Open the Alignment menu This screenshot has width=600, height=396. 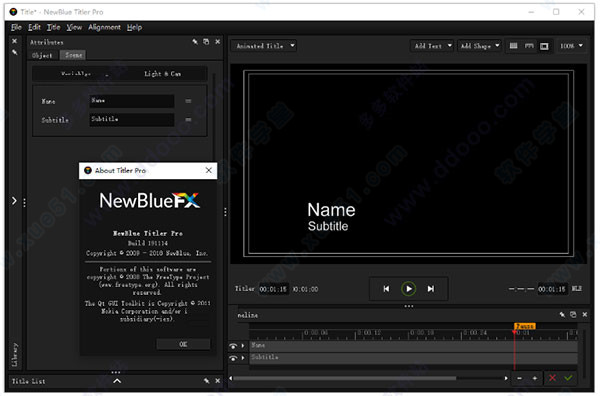(104, 27)
